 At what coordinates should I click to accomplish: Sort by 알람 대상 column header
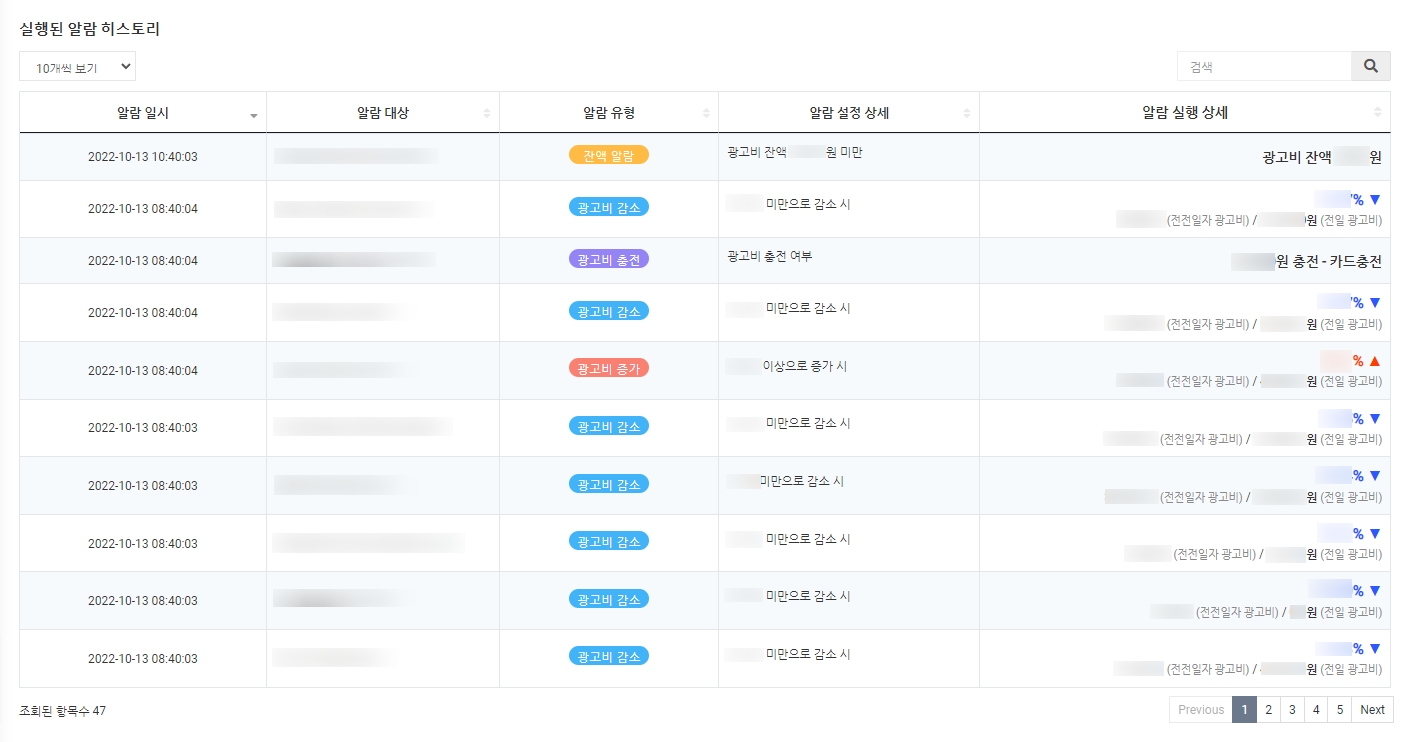(383, 113)
